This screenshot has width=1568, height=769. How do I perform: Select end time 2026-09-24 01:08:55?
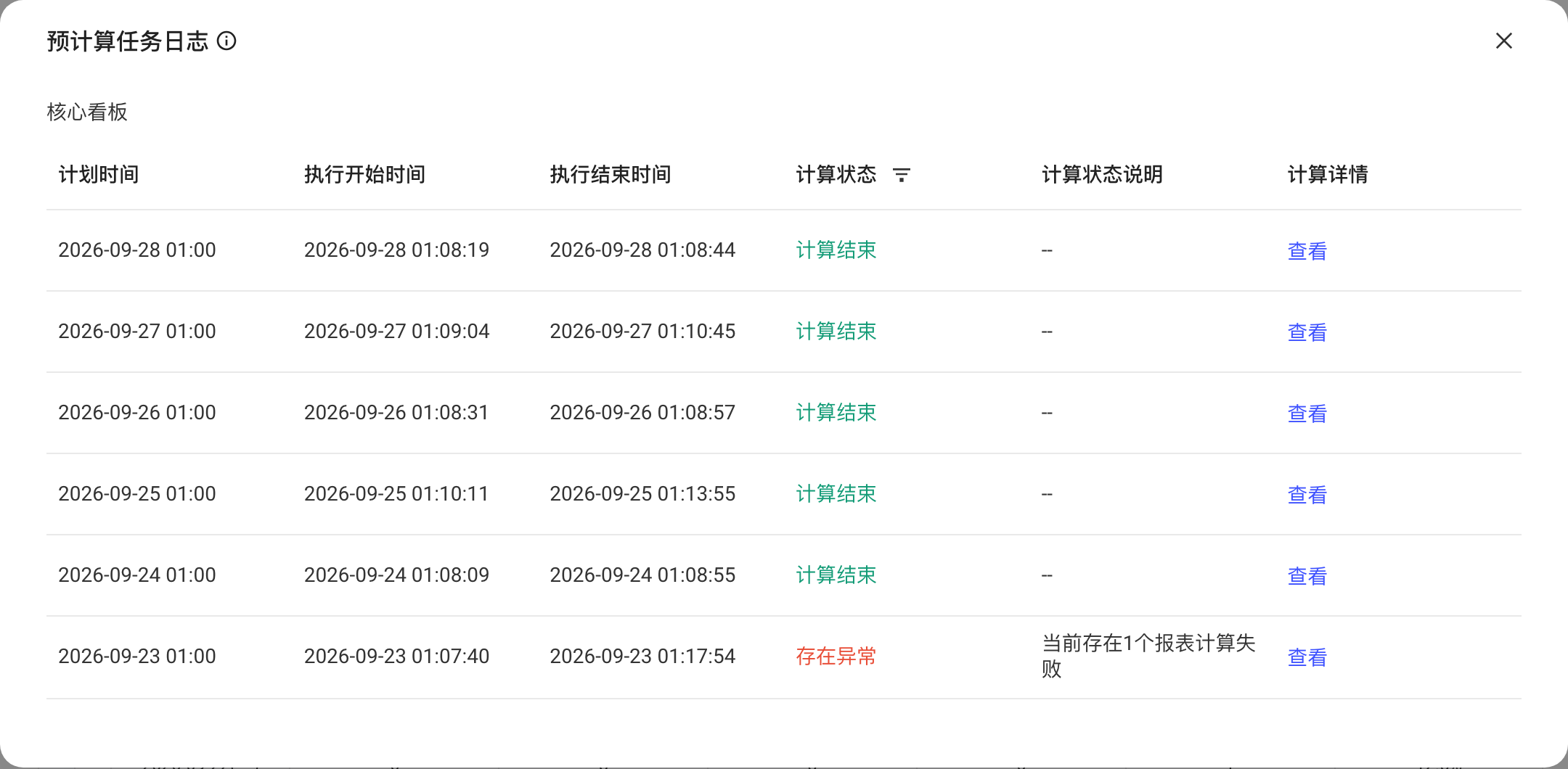click(x=642, y=575)
